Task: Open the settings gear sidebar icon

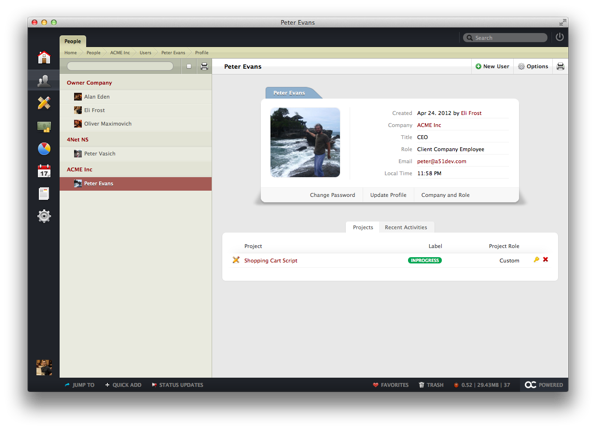Action: [44, 216]
